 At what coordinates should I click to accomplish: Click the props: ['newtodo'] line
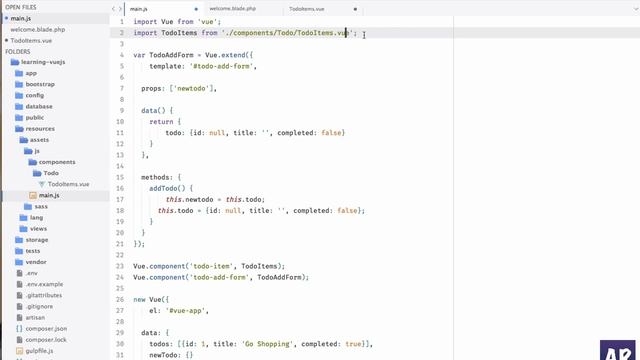(179, 88)
